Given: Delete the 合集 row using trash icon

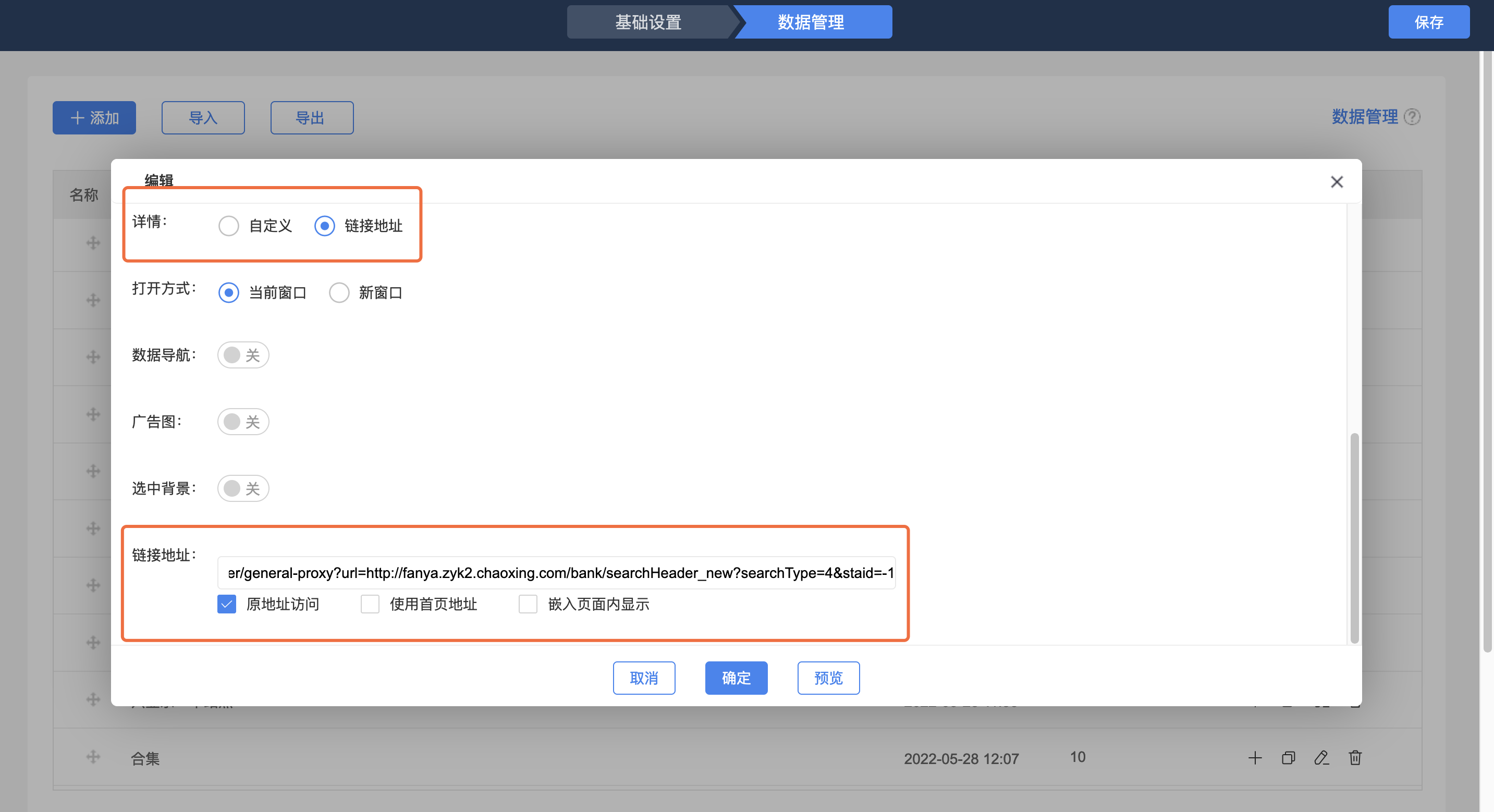Looking at the screenshot, I should (1355, 757).
